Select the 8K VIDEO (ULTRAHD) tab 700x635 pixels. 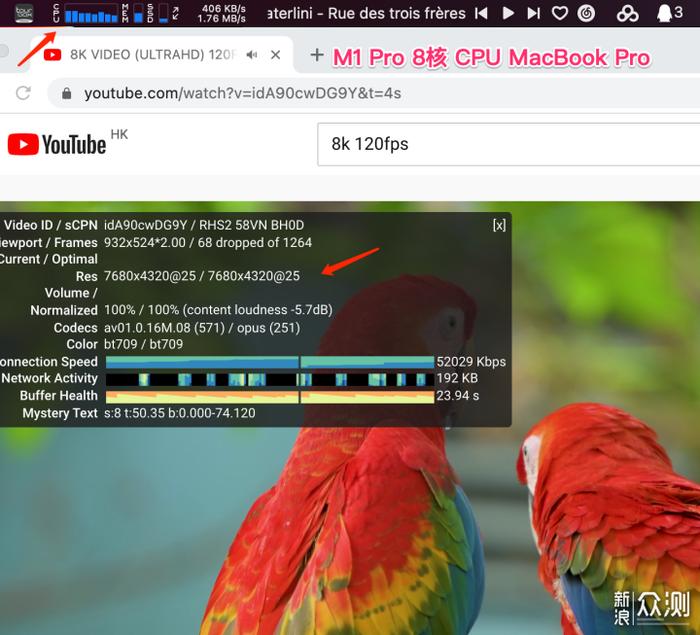pyautogui.click(x=161, y=54)
